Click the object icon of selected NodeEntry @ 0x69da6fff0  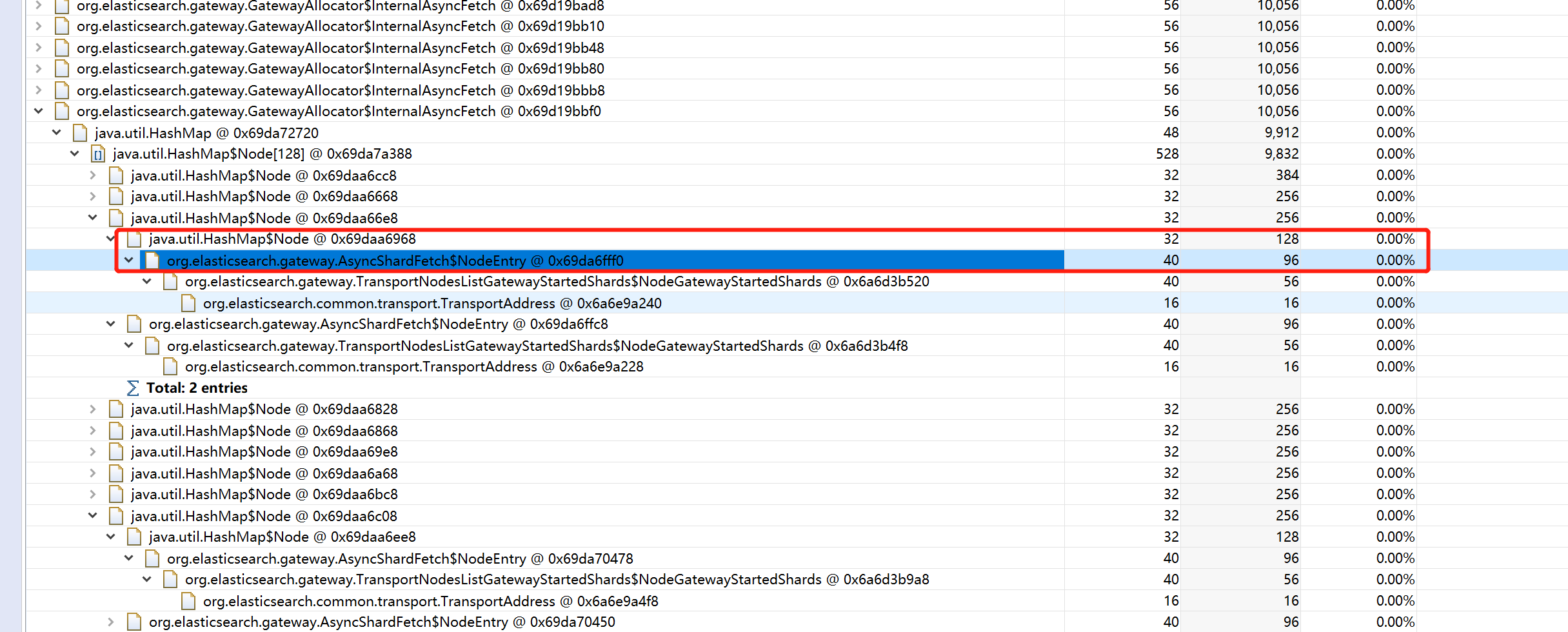tap(152, 261)
